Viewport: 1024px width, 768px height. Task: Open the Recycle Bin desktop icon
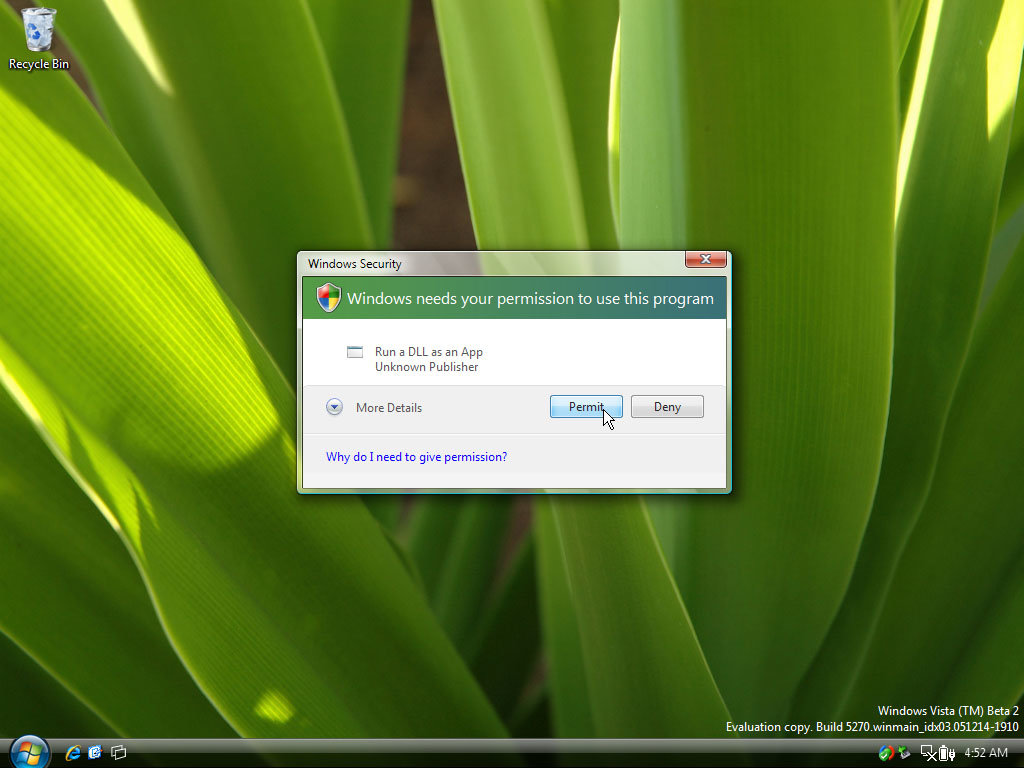click(x=39, y=38)
